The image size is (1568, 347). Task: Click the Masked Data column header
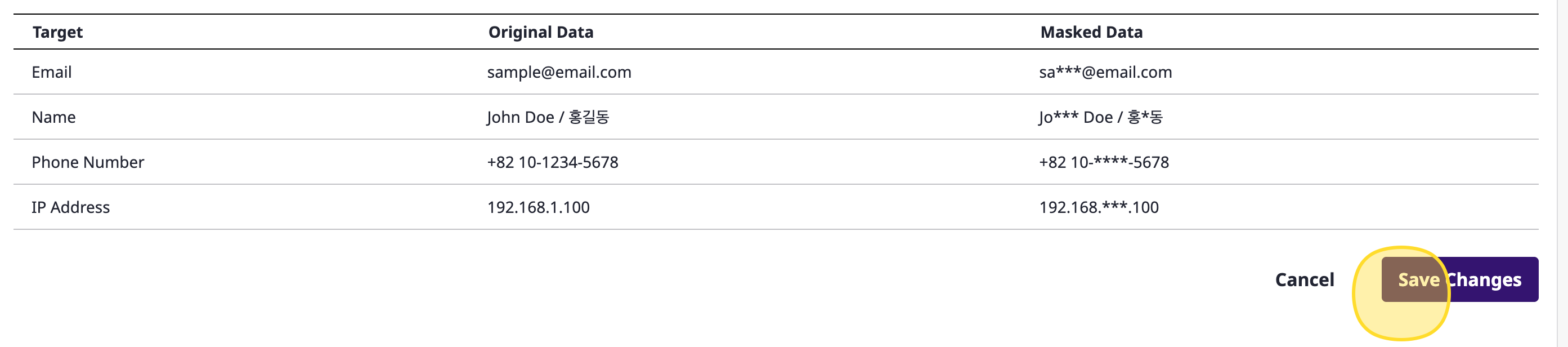coord(1091,32)
